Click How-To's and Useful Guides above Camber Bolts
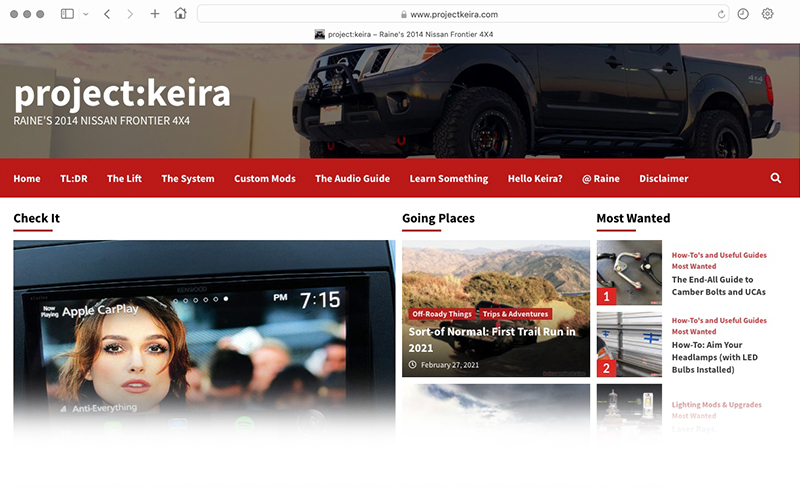 (719, 255)
